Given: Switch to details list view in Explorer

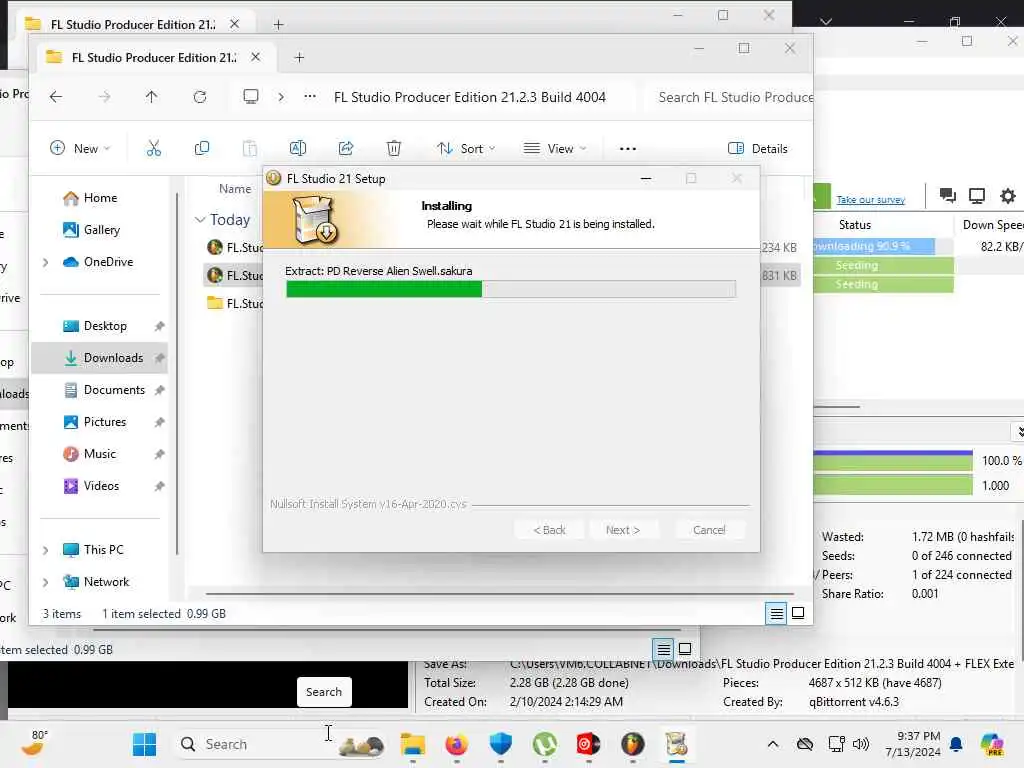Looking at the screenshot, I should click(x=776, y=613).
